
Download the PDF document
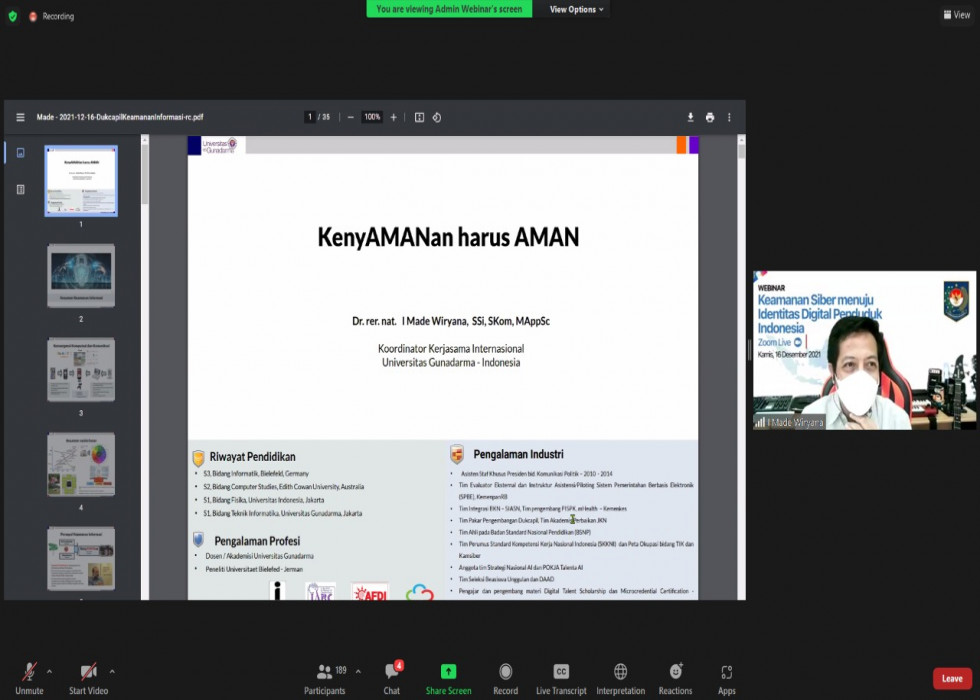690,117
